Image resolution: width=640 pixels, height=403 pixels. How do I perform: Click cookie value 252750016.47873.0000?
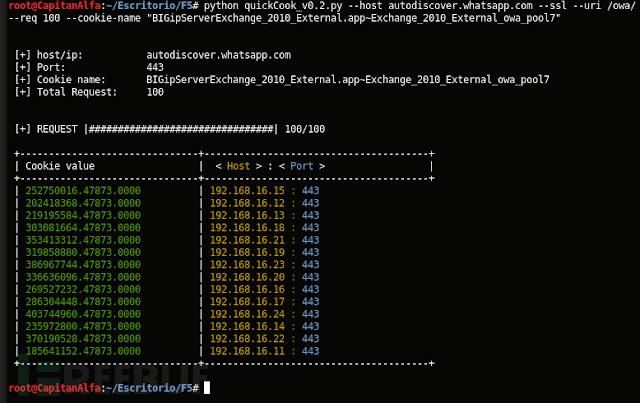[x=83, y=191]
